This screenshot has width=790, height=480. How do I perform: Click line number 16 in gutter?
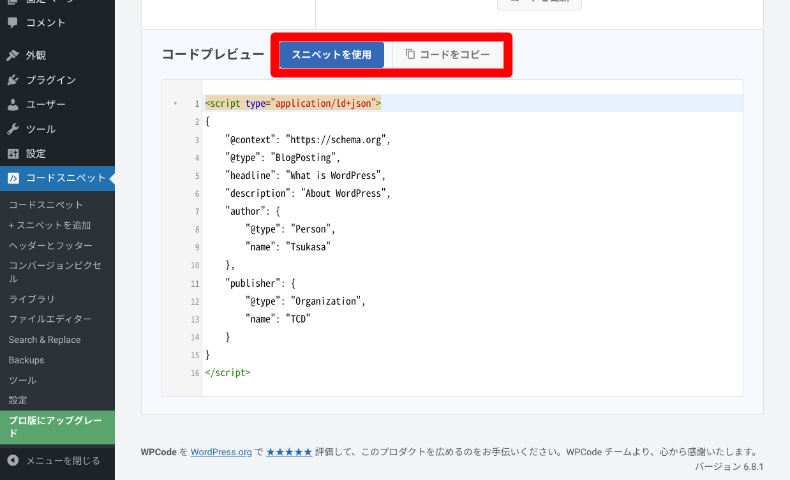coord(195,373)
